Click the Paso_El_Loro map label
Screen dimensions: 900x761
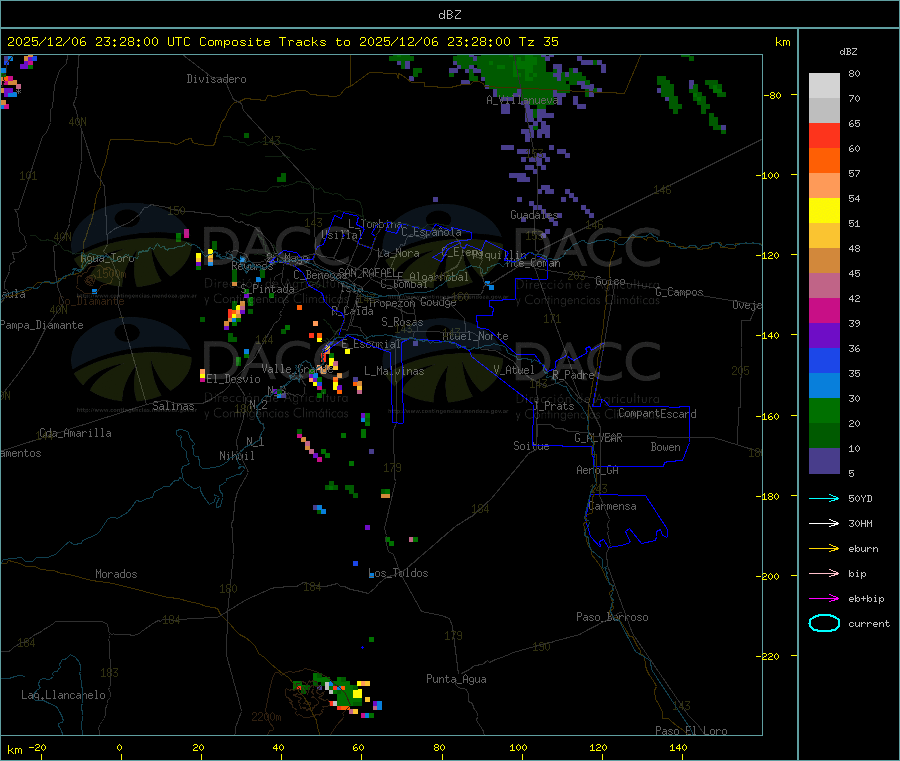[x=691, y=731]
